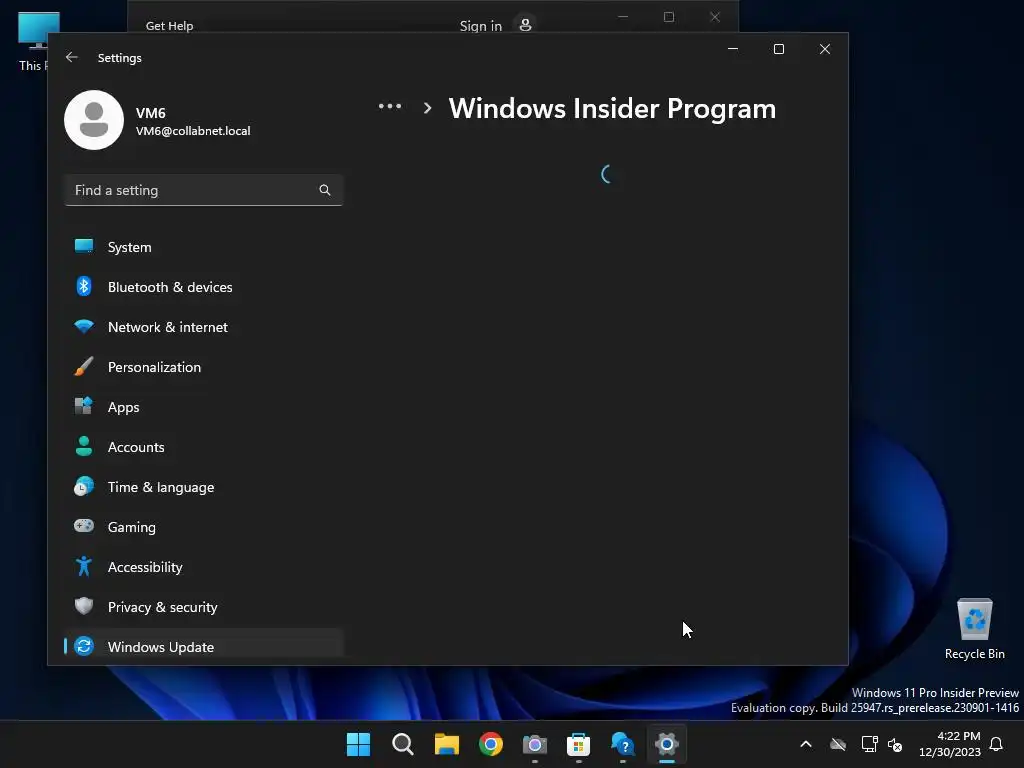
Task: Open Privacy & security settings
Action: 204,607
